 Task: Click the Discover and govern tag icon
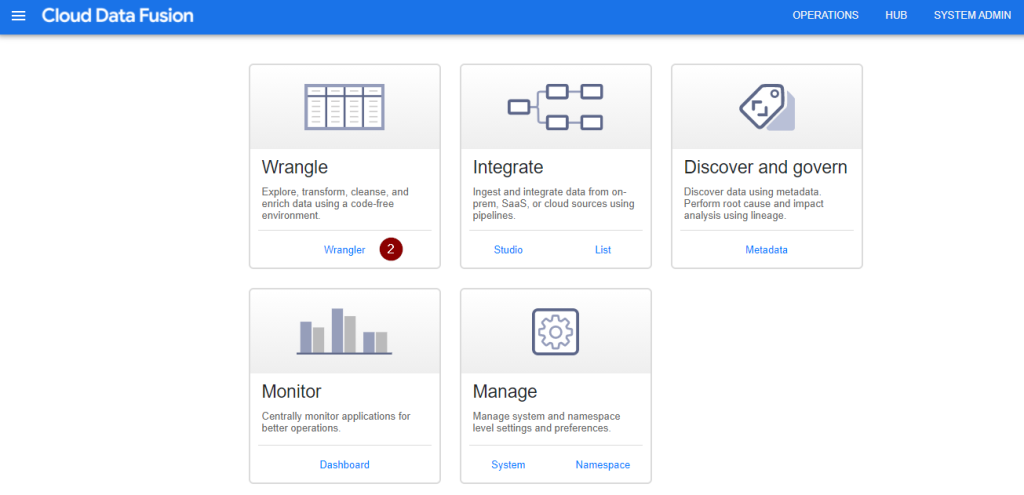pyautogui.click(x=767, y=106)
